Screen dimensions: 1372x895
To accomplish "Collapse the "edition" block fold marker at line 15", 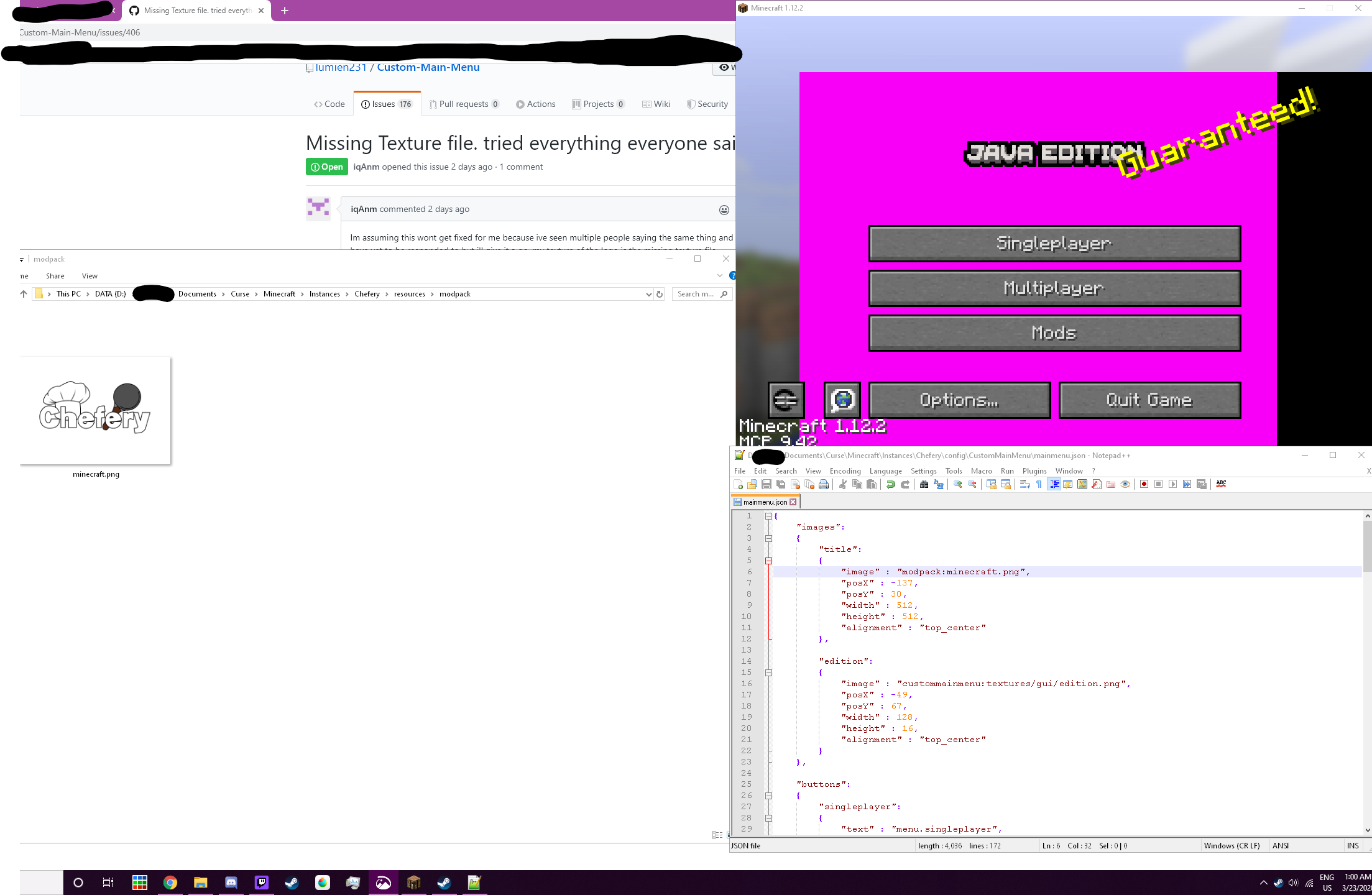I will (768, 672).
